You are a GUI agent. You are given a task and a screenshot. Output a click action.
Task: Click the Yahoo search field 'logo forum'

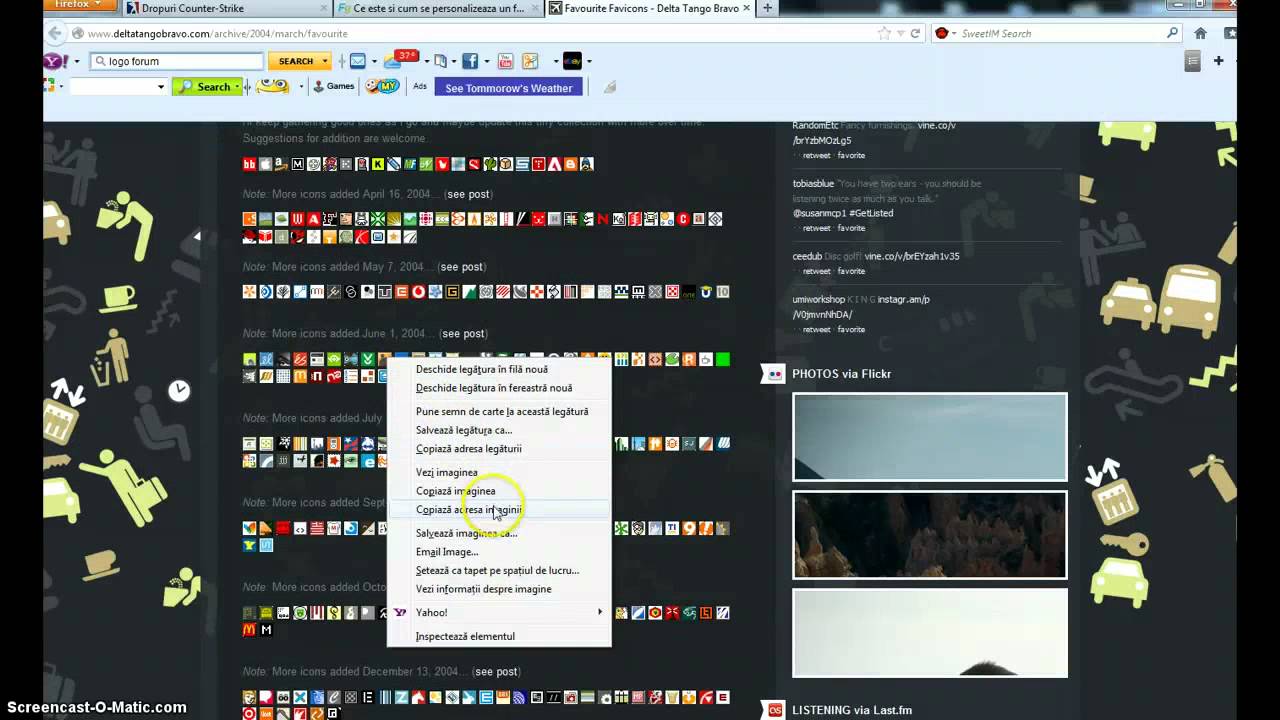176,61
